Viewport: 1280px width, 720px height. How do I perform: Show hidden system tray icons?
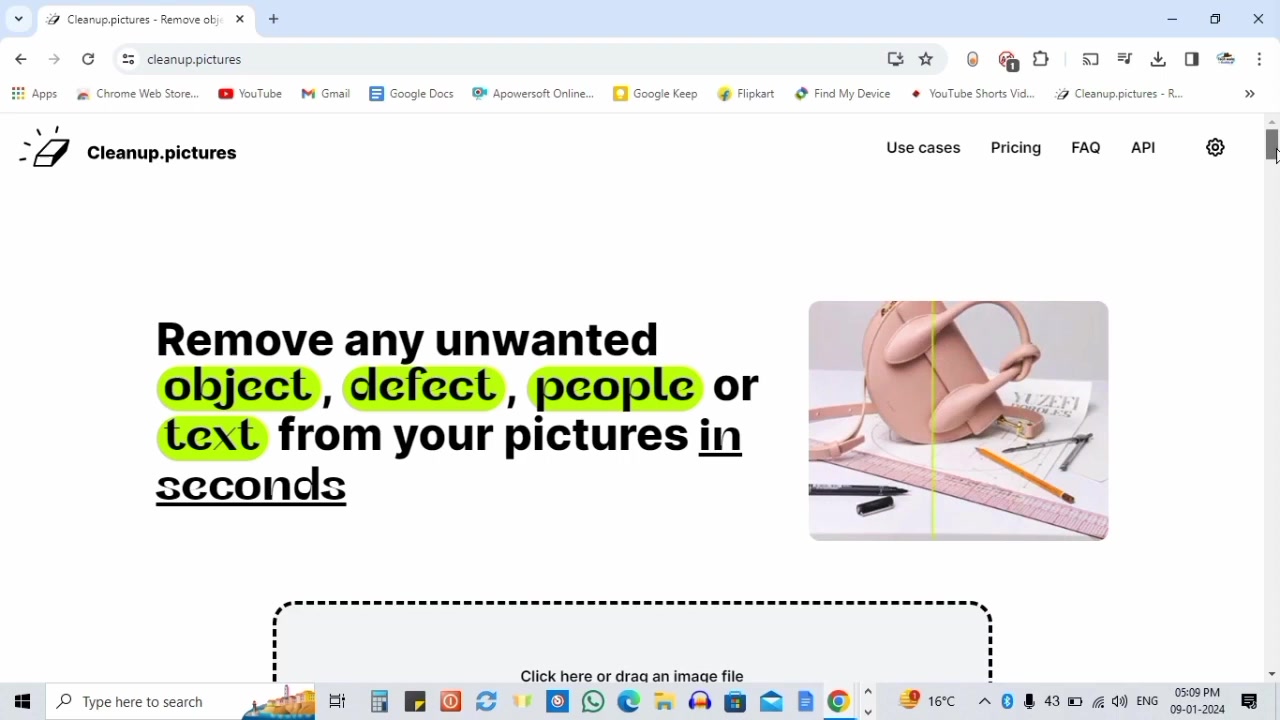coord(984,701)
